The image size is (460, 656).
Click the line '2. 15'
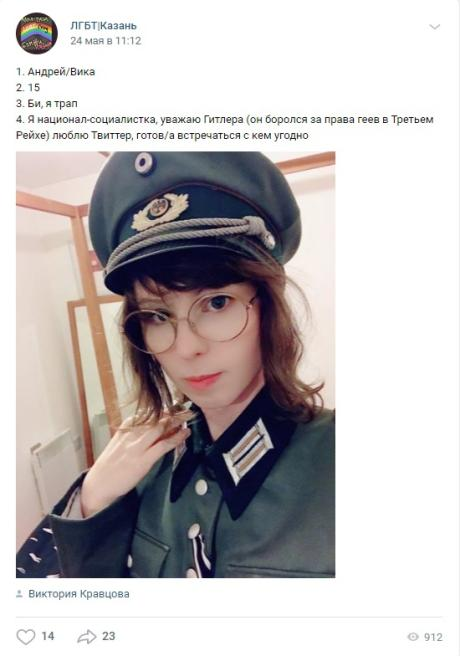point(28,87)
